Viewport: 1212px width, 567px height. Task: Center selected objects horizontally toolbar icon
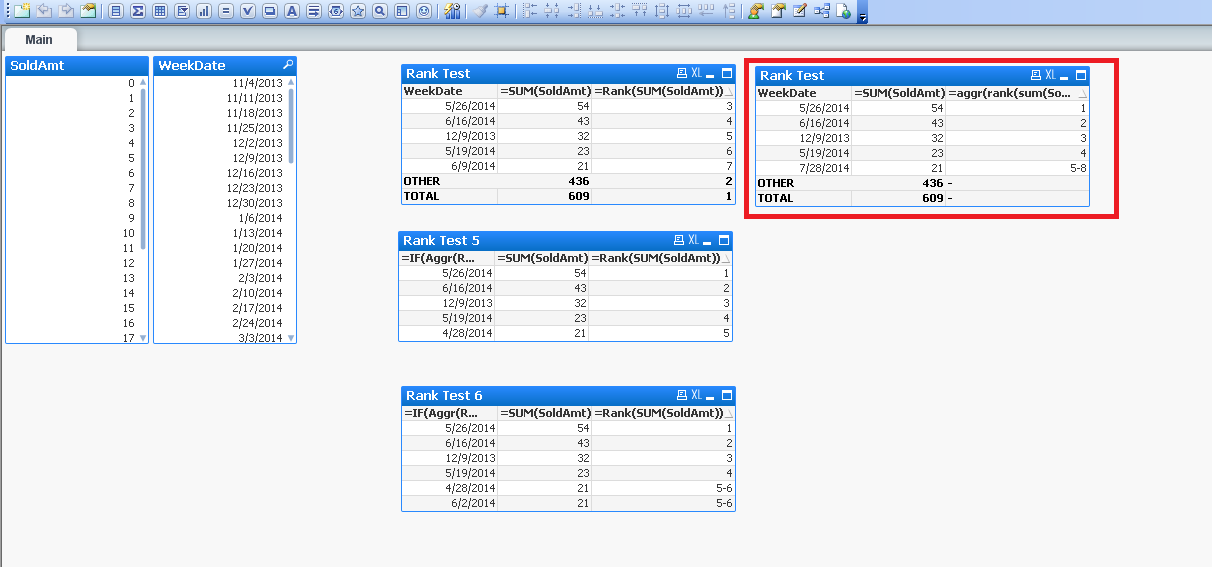point(551,11)
